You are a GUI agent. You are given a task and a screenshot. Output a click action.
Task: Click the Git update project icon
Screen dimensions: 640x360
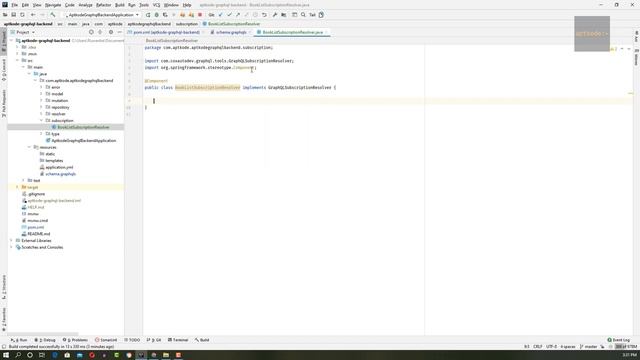click(220, 15)
